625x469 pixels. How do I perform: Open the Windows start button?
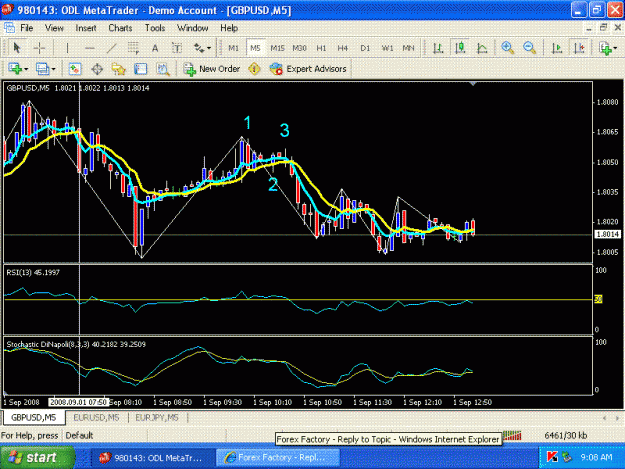(x=37, y=457)
